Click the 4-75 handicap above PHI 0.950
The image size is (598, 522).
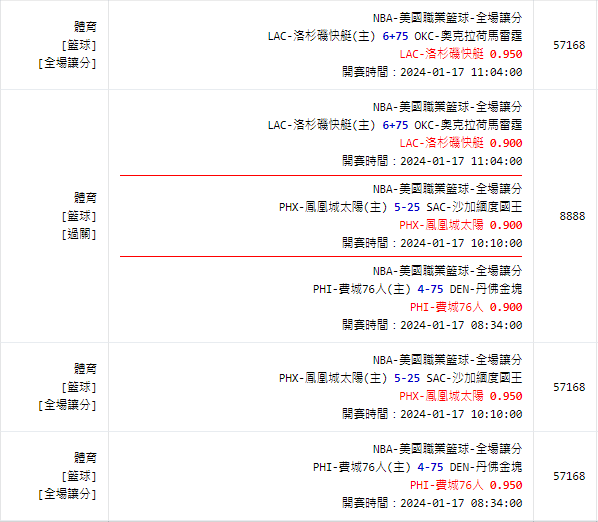pyautogui.click(x=430, y=467)
